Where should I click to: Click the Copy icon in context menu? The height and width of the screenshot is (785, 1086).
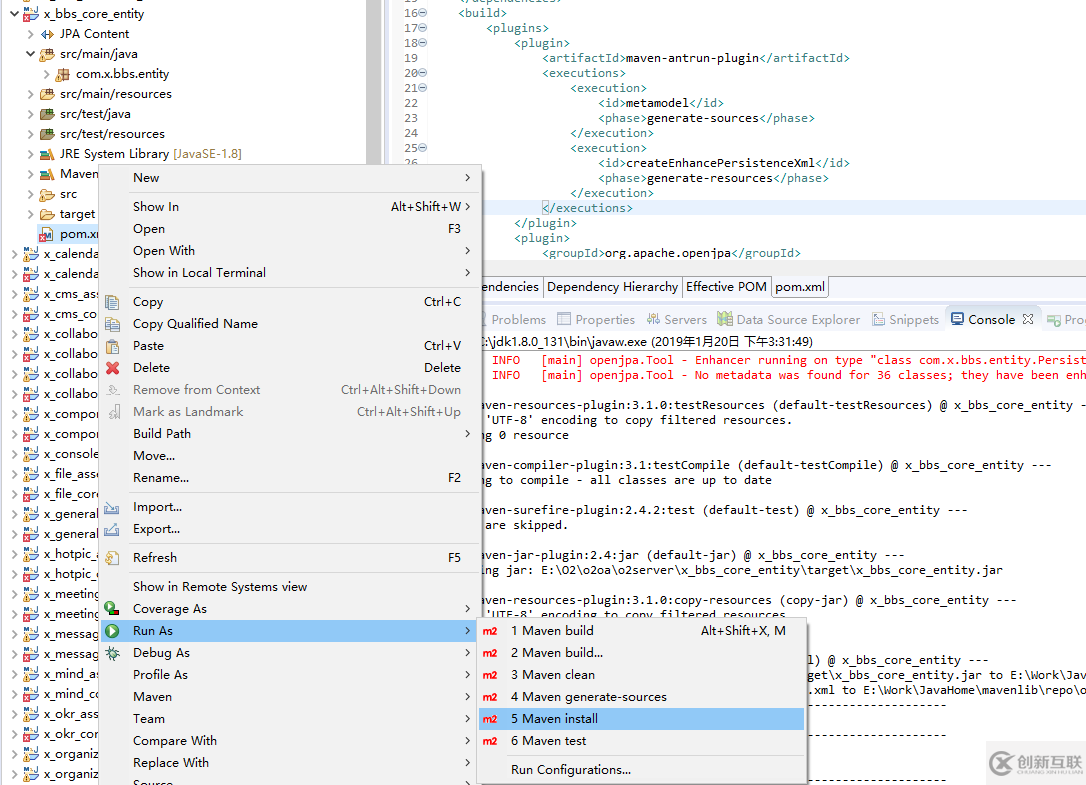coord(112,302)
